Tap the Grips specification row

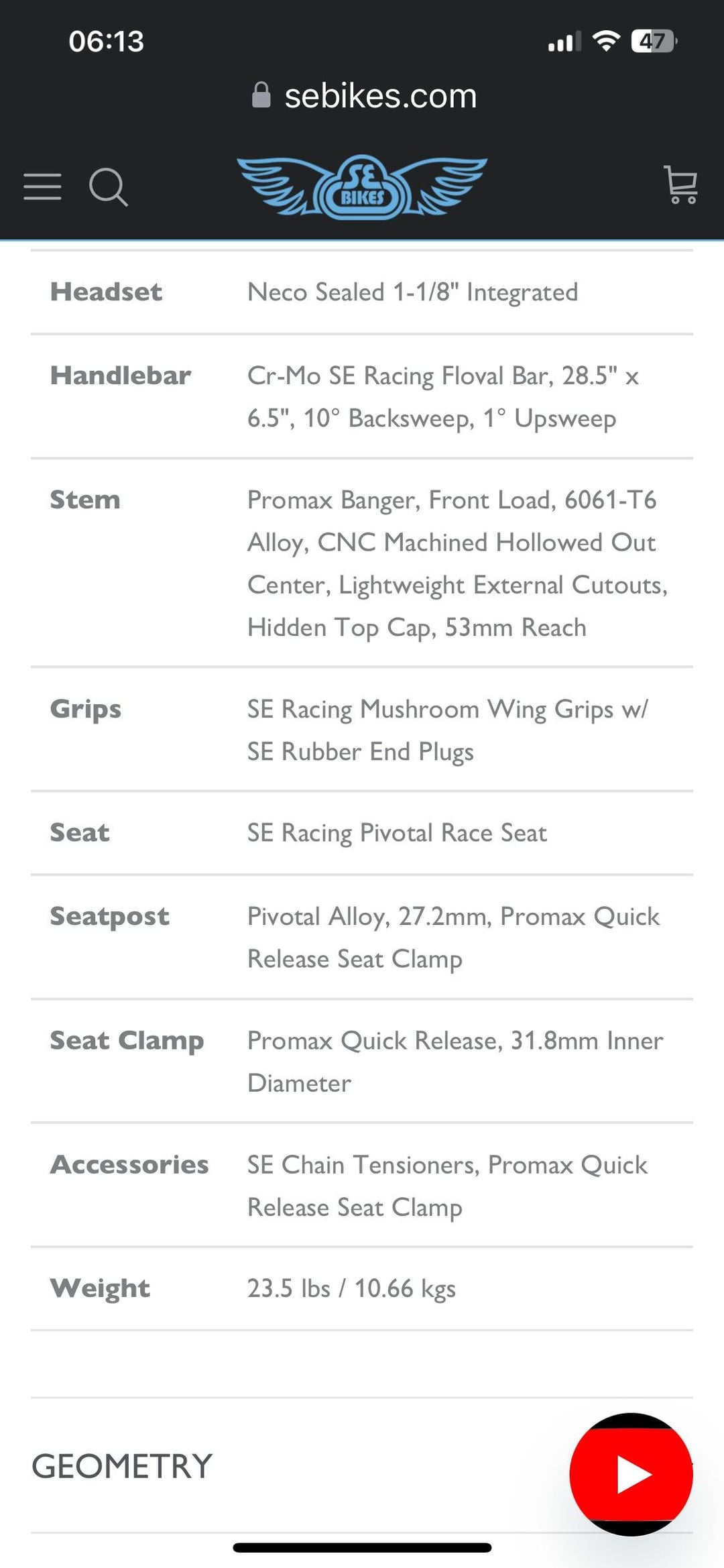click(362, 730)
